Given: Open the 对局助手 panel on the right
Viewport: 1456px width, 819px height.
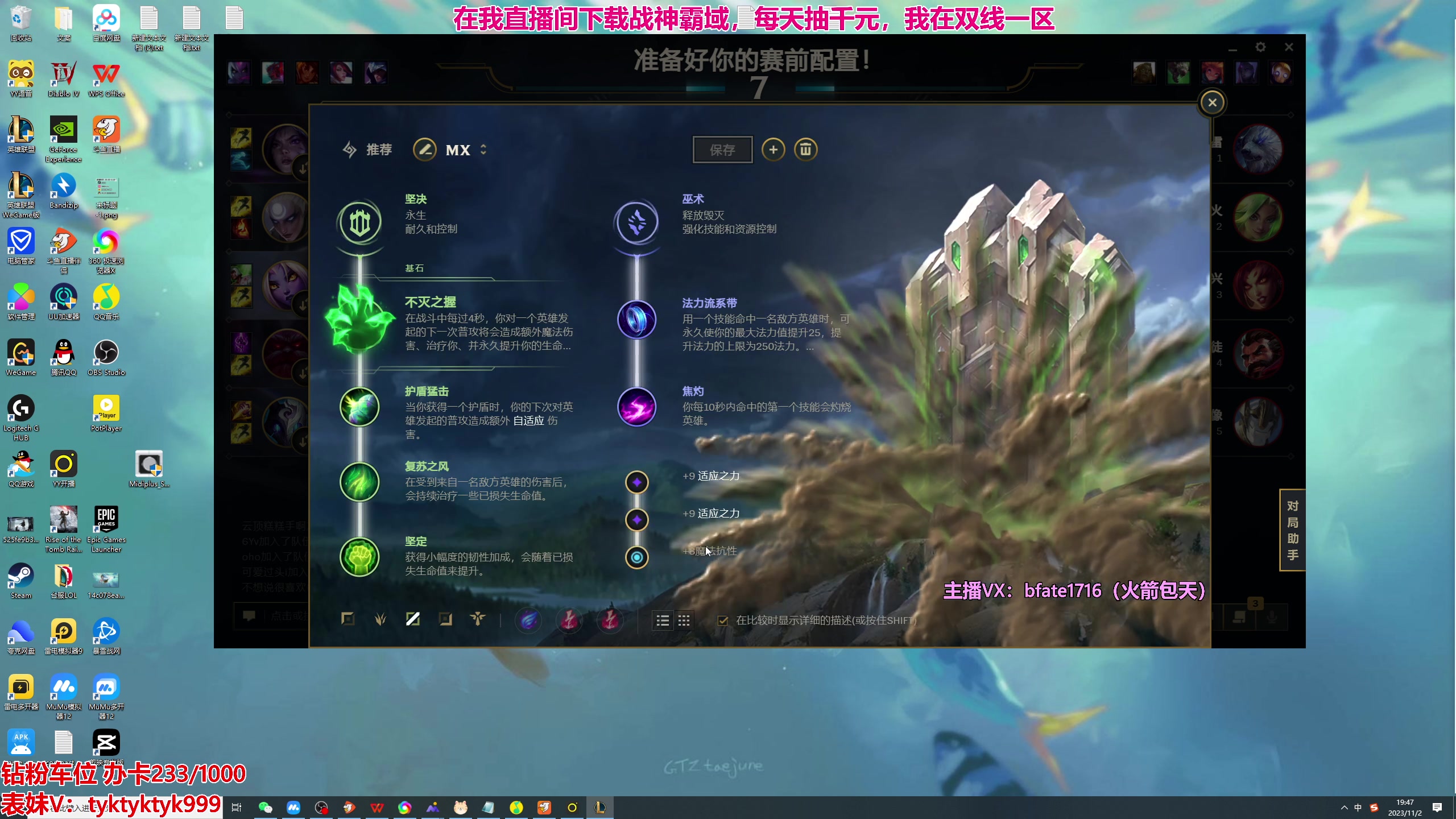Looking at the screenshot, I should (x=1292, y=530).
